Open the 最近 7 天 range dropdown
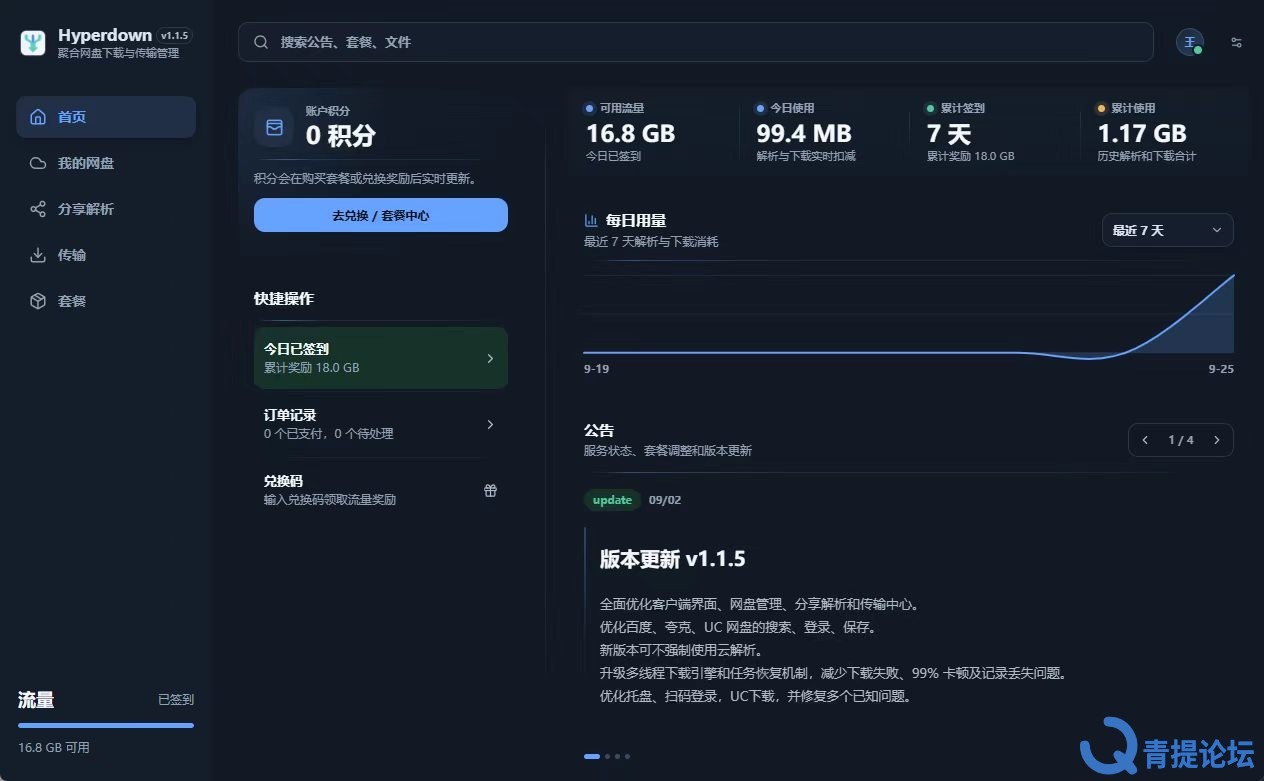The width and height of the screenshot is (1264, 781). 1167,230
